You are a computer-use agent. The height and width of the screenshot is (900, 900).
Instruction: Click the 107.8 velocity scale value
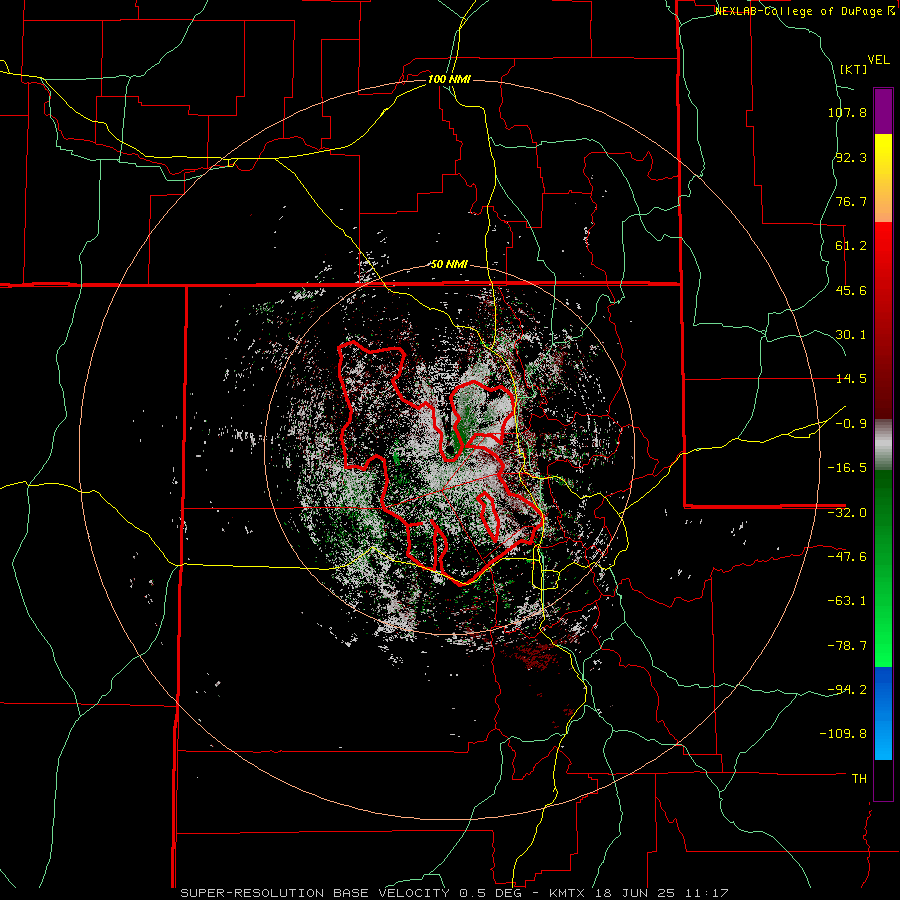847,112
